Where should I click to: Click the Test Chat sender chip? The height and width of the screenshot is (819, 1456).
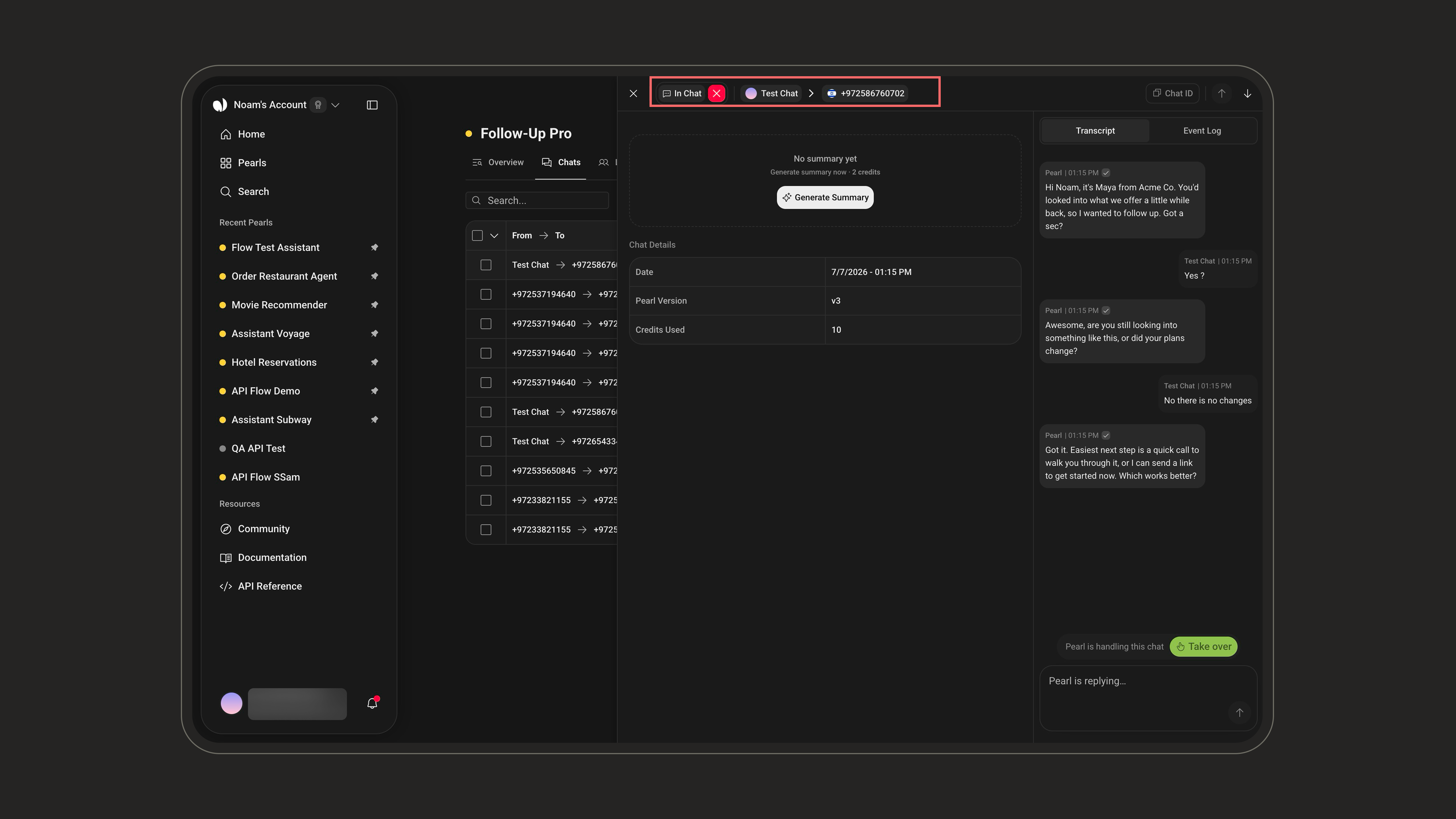772,93
